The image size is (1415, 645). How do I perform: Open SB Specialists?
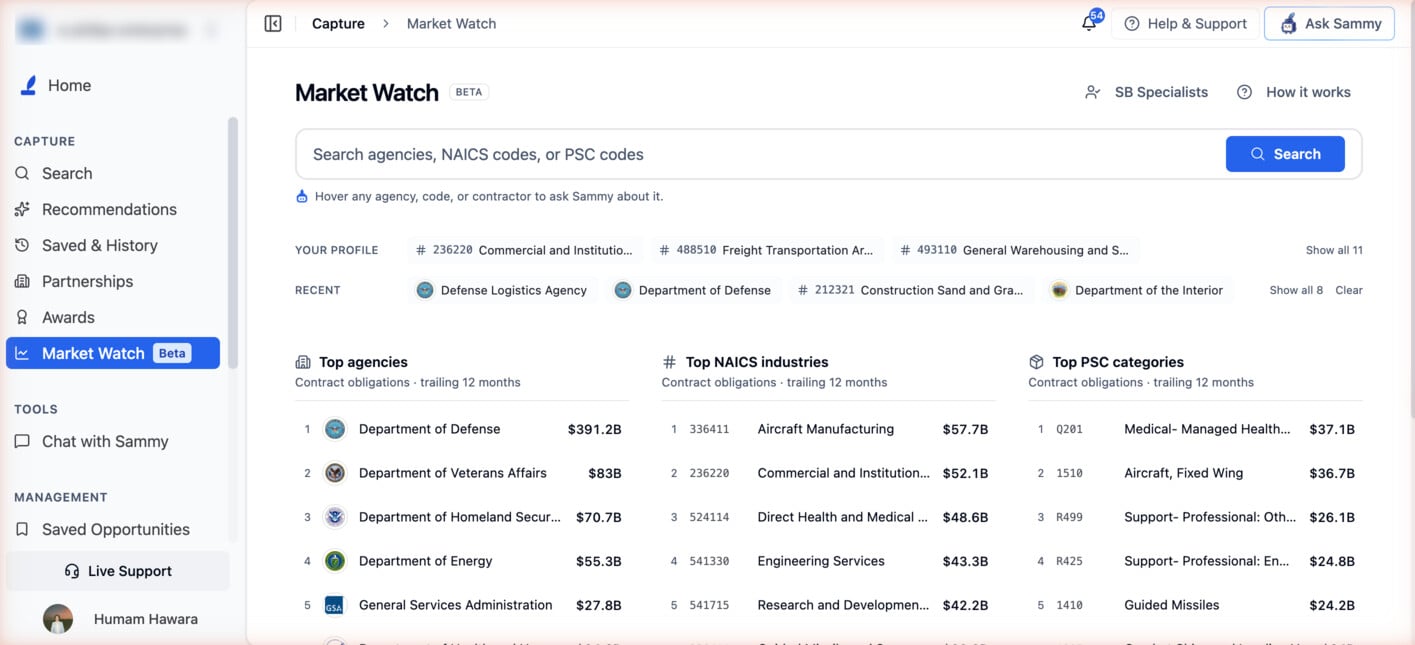1147,92
